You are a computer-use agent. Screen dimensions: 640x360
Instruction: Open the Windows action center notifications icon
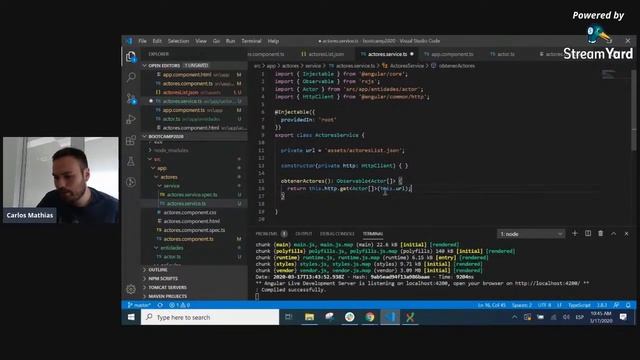[623, 317]
